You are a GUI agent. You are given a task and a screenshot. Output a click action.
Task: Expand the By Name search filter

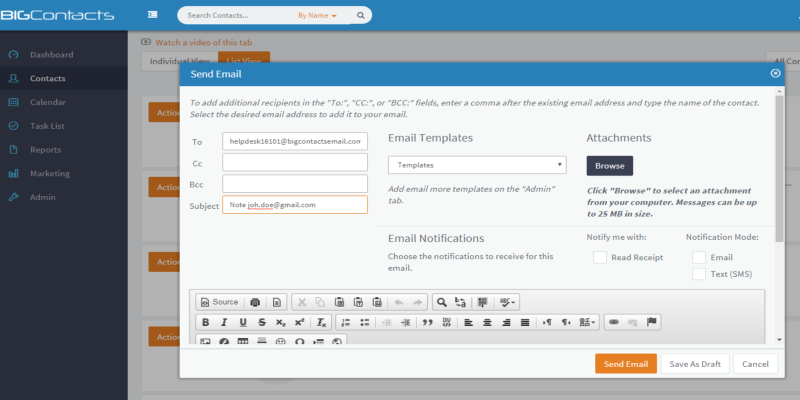tap(318, 16)
